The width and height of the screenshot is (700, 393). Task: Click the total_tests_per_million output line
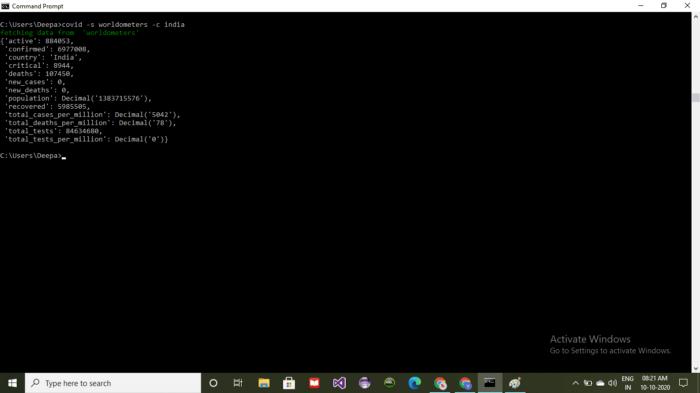click(86, 139)
